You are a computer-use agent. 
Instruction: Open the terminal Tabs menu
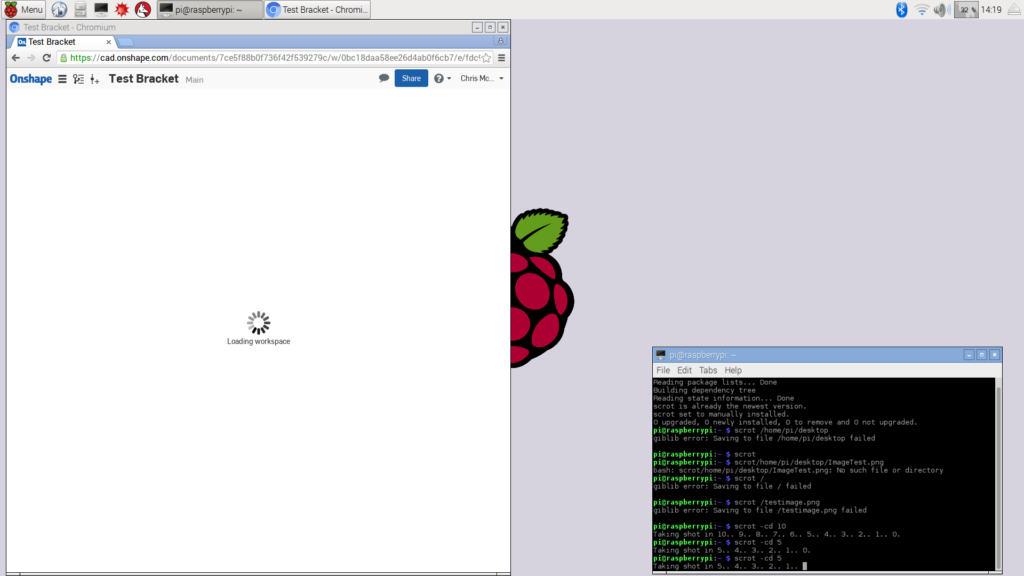(x=708, y=370)
